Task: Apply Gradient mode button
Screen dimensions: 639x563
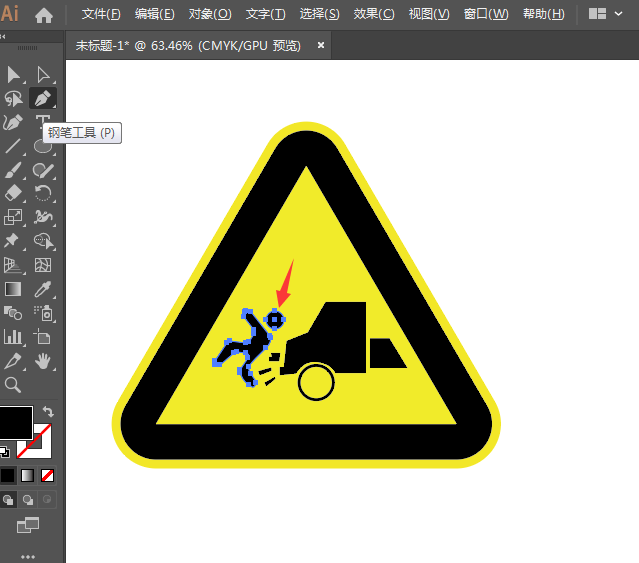Action: (x=27, y=475)
